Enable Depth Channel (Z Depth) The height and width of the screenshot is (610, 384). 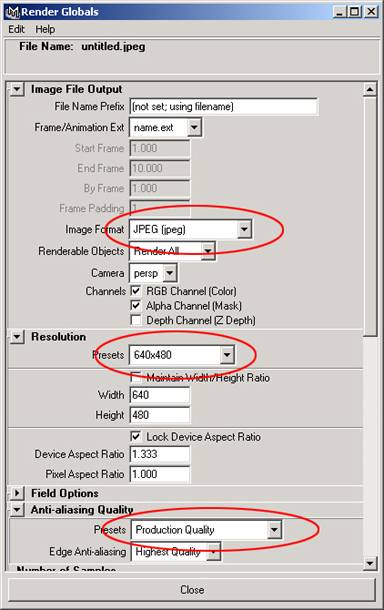click(x=136, y=320)
